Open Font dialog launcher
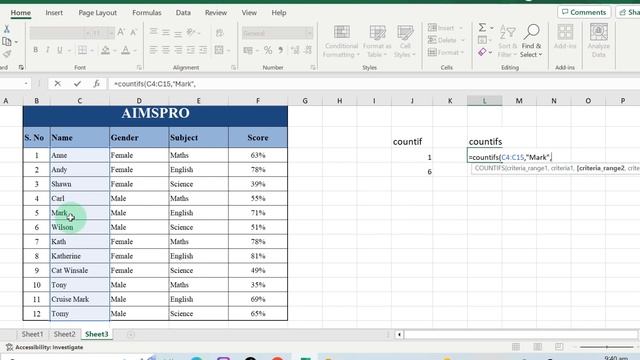The width and height of the screenshot is (640, 360). [x=139, y=67]
